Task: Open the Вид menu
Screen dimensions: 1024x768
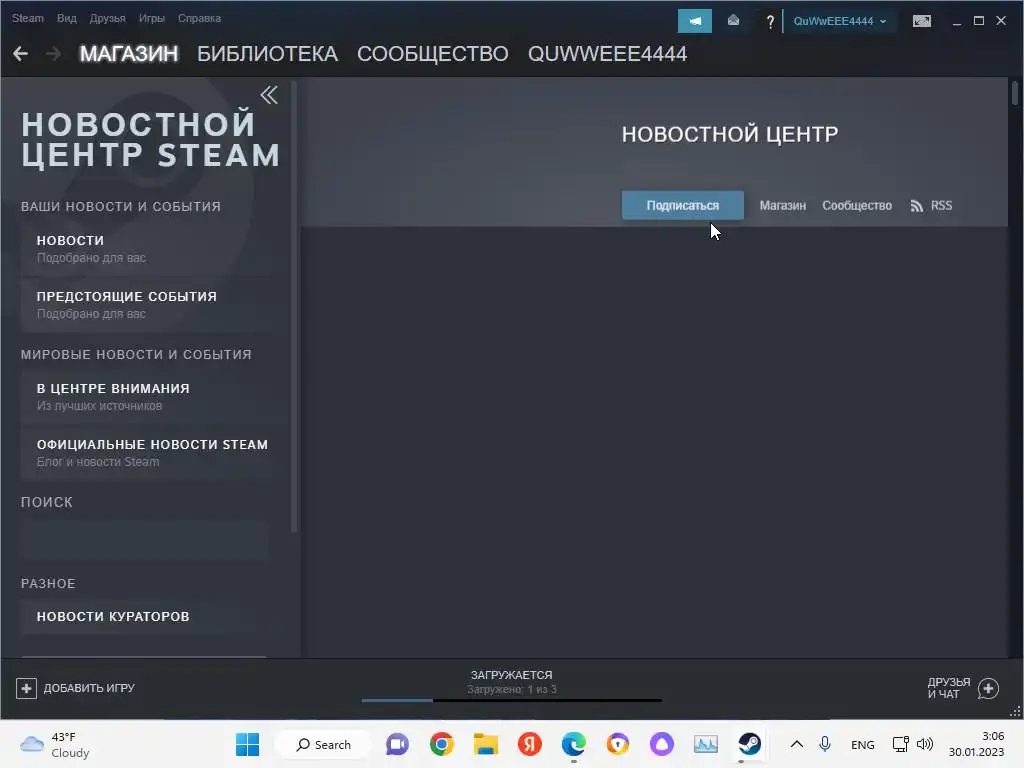Action: tap(67, 18)
